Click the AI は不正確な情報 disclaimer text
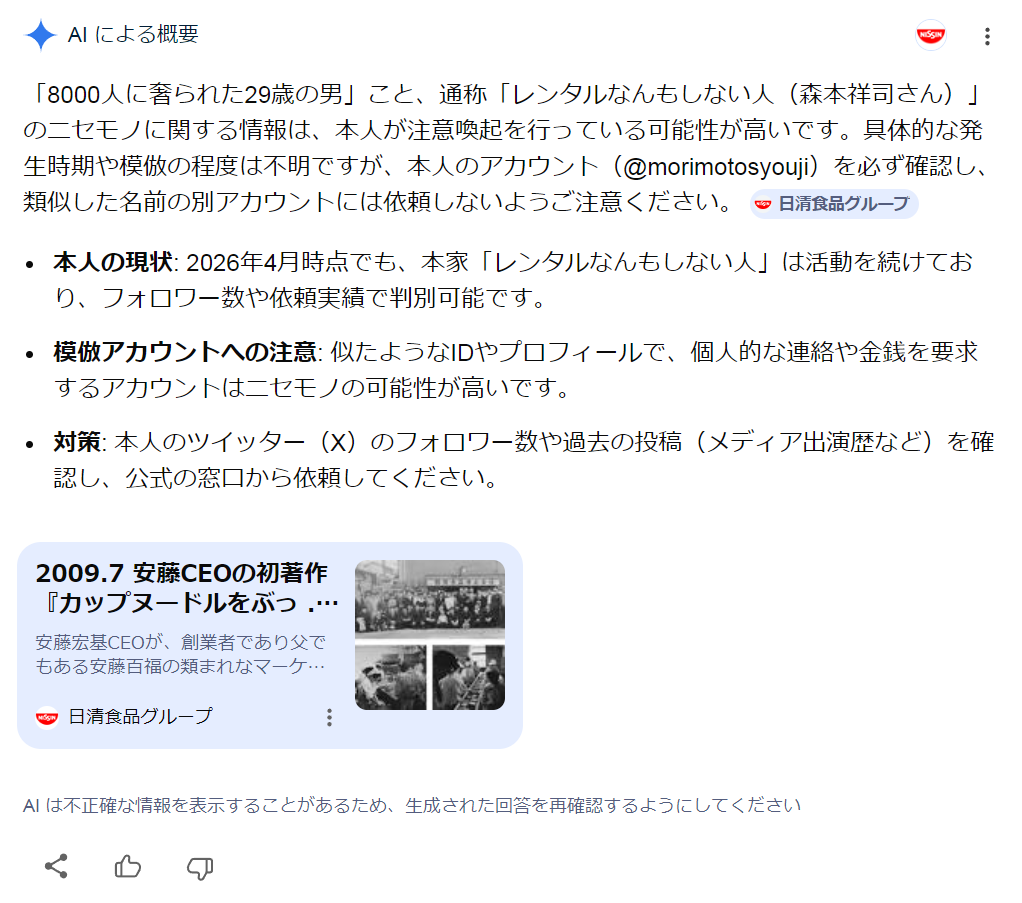Image resolution: width=1022 pixels, height=903 pixels. click(x=411, y=806)
